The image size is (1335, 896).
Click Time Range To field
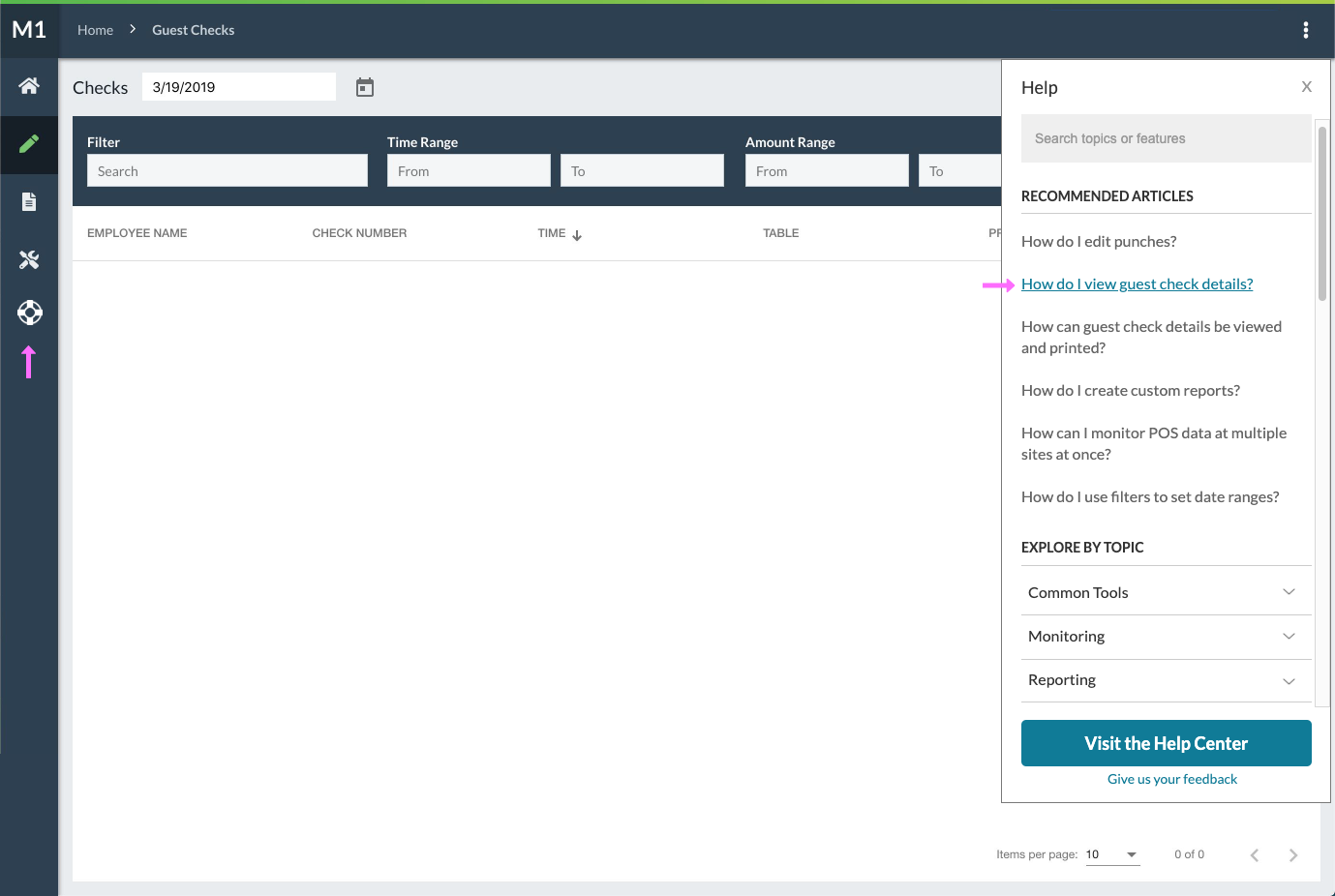642,171
